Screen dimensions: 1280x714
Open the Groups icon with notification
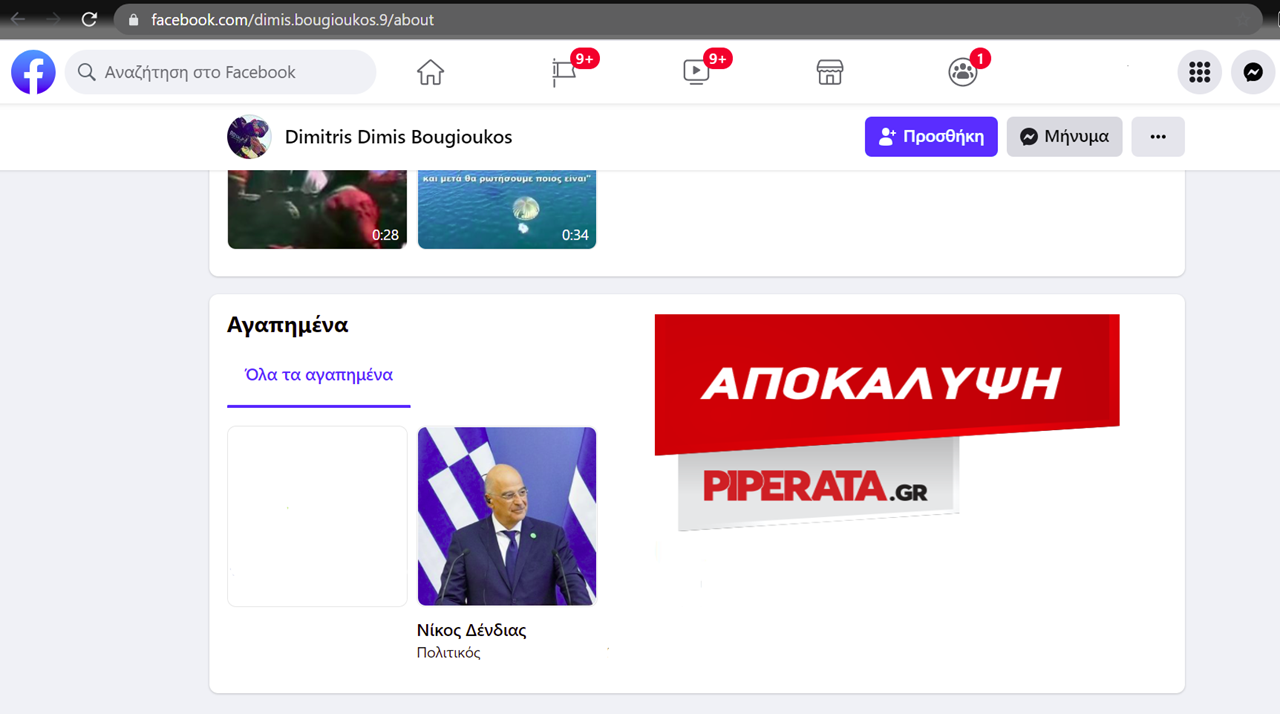coord(962,73)
